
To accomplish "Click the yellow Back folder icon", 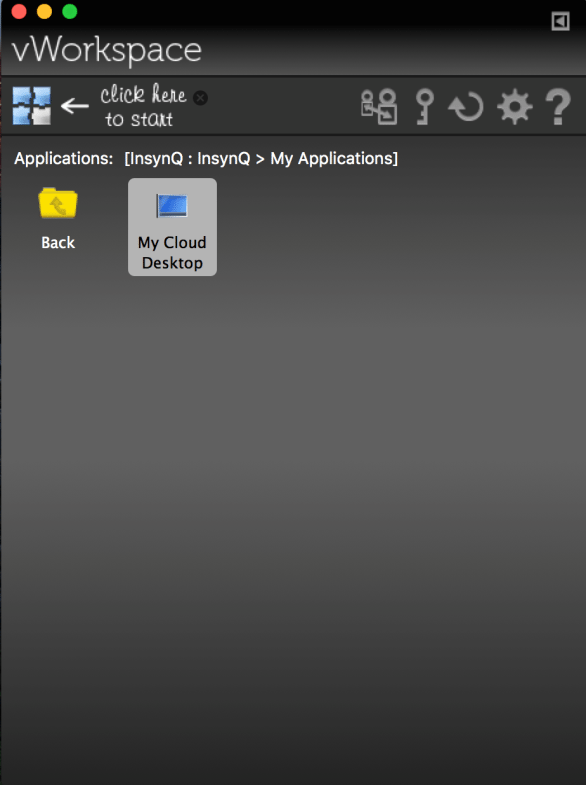I will click(58, 203).
